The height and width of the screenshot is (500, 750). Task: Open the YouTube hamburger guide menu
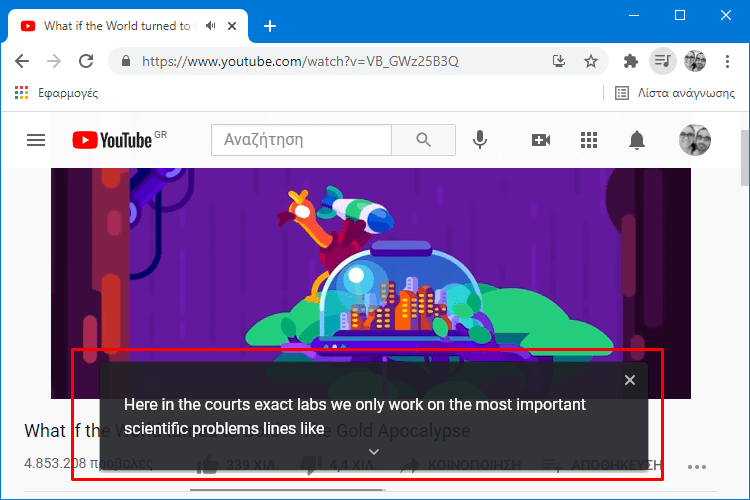[36, 140]
